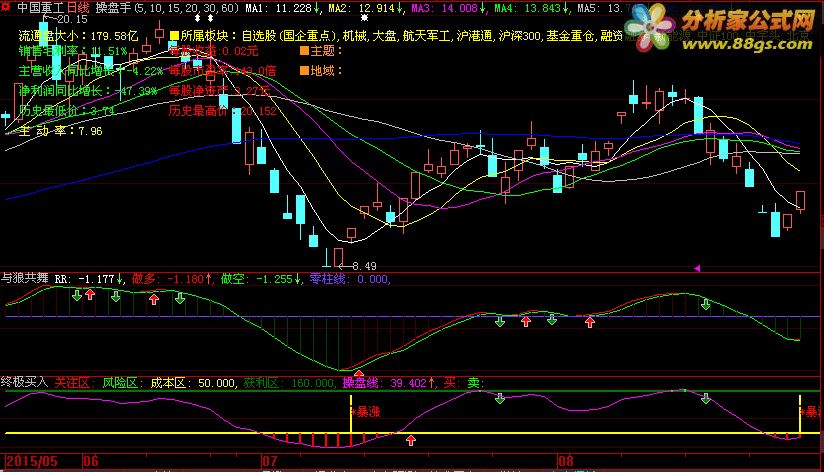Click the orange square before 地域
Screen dimensions: 824x472
[x=304, y=70]
